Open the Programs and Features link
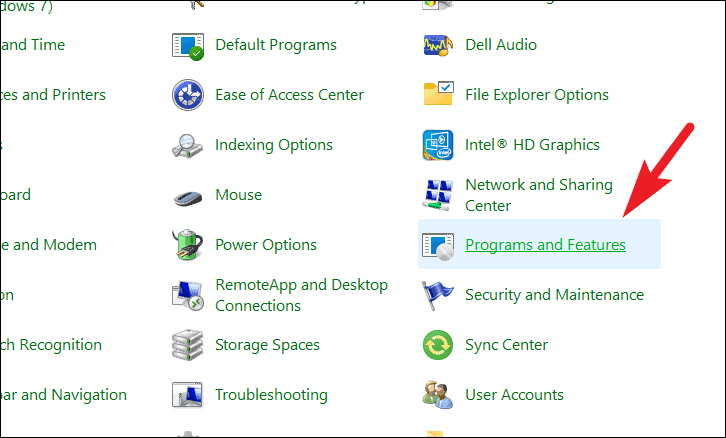Image resolution: width=726 pixels, height=438 pixels. 545,245
